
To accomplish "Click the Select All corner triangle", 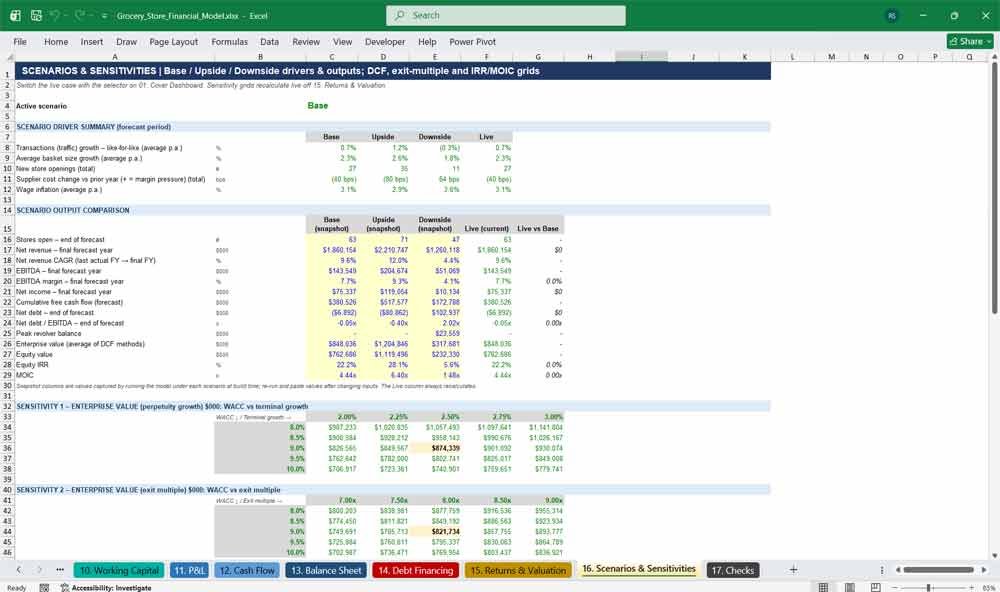I will (8, 57).
